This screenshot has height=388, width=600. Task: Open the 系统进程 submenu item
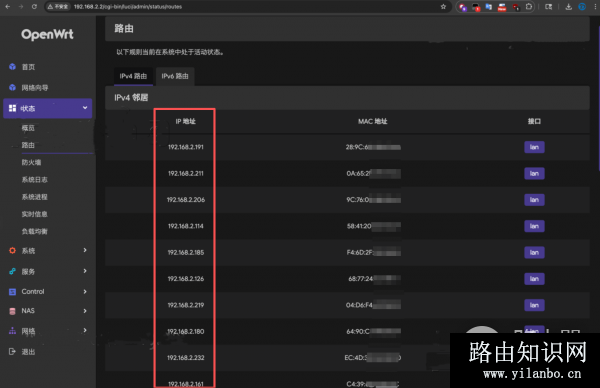click(34, 197)
